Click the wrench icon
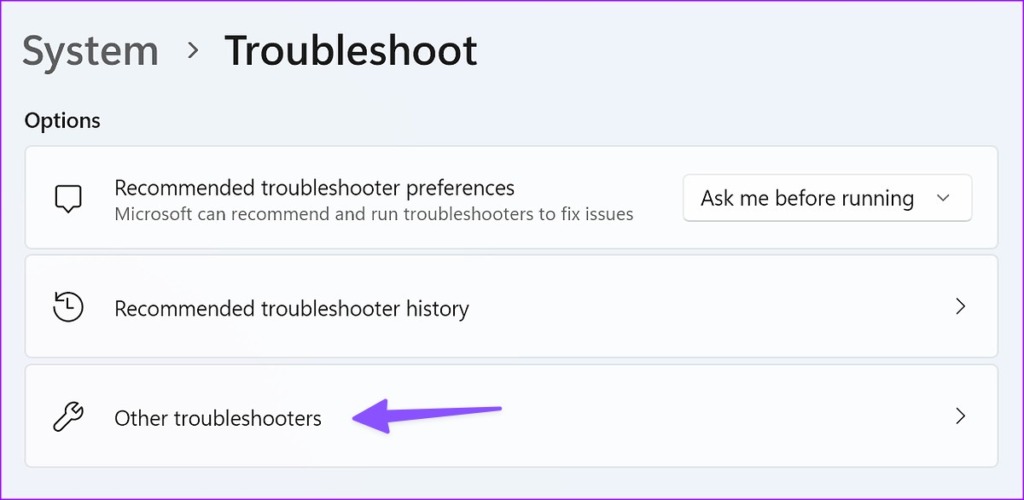1024x500 pixels. point(68,417)
